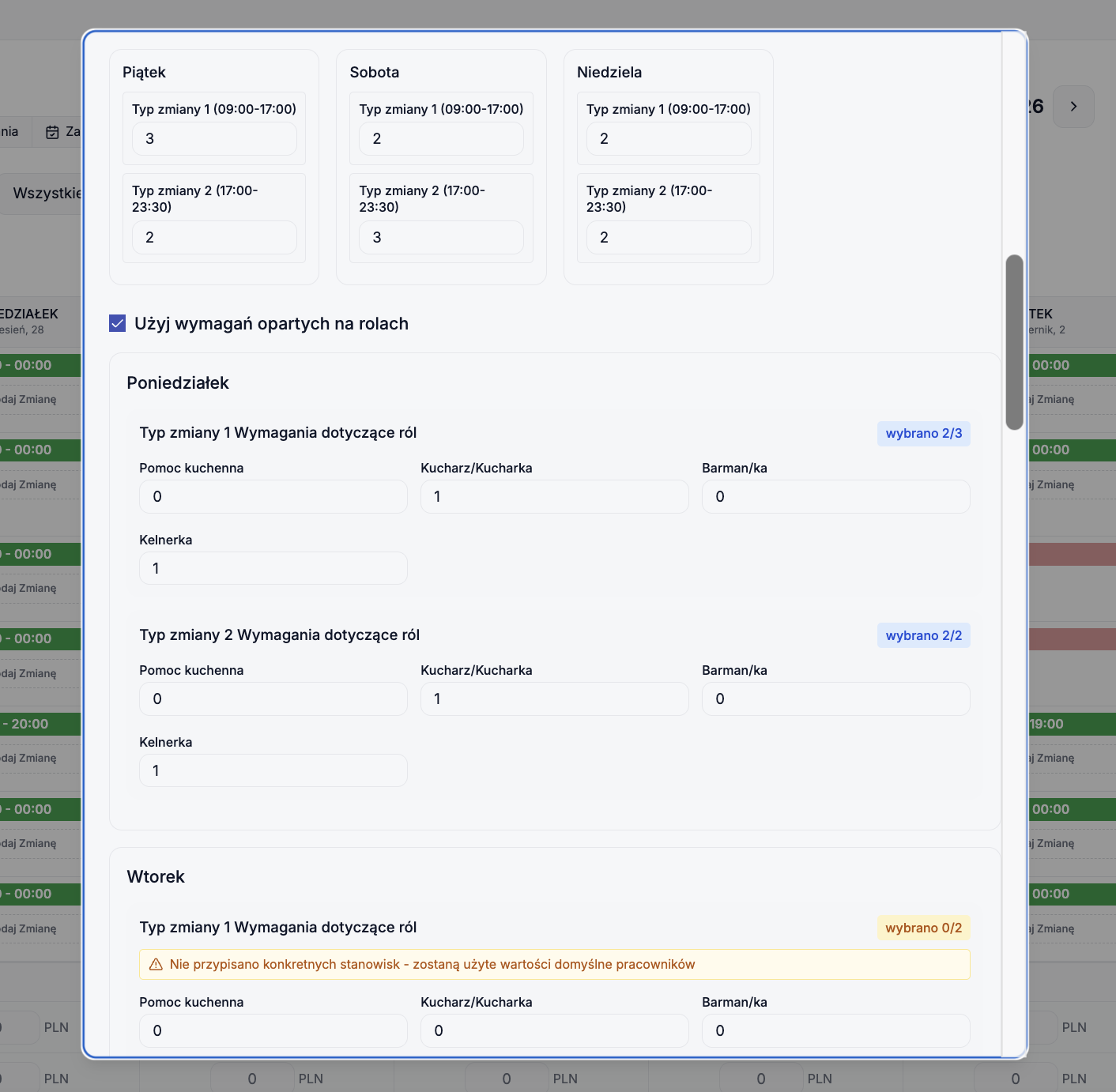Edit Wtorek shift 1 Kucharz/Kucharka field
The image size is (1116, 1092).
coord(555,1030)
